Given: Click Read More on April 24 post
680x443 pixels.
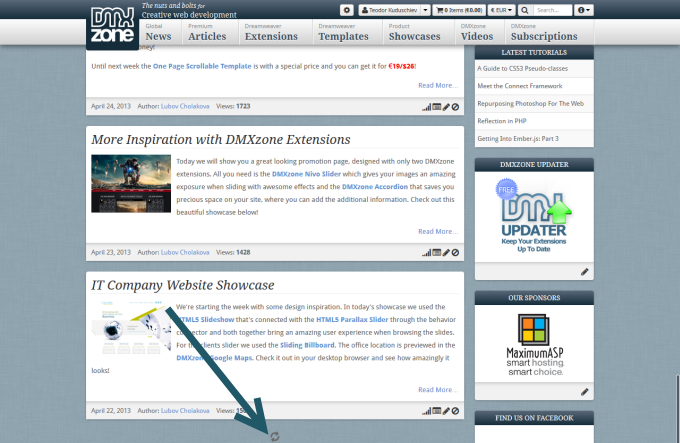Looking at the screenshot, I should point(438,85).
